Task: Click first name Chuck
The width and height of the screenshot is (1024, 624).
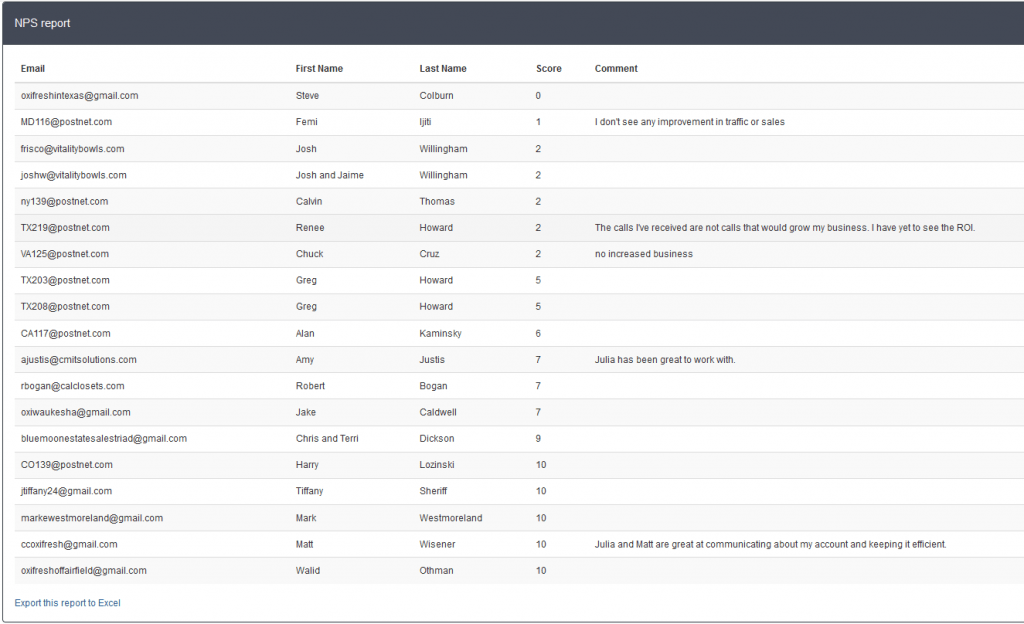Action: coord(309,254)
